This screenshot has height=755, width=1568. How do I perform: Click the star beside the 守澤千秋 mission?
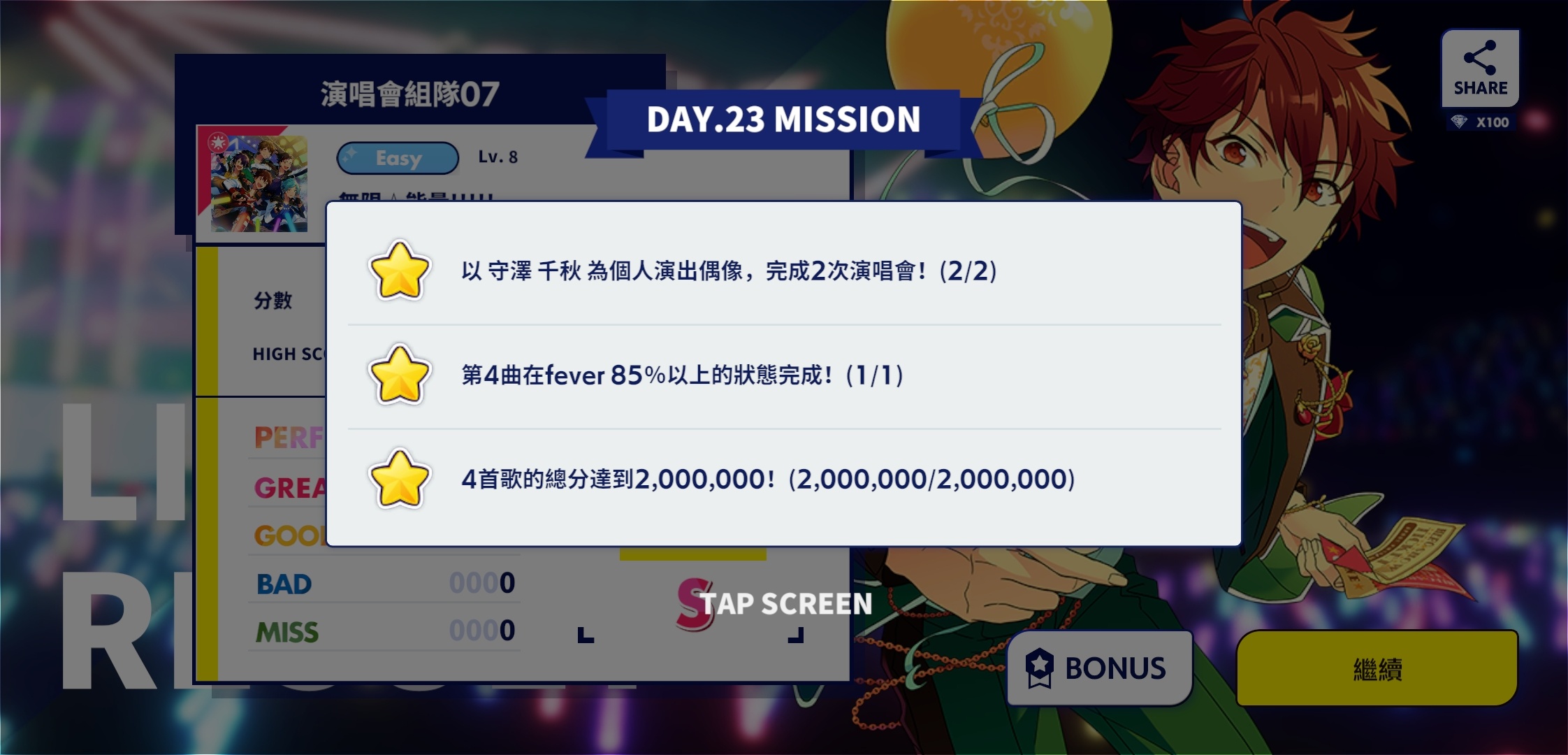399,271
